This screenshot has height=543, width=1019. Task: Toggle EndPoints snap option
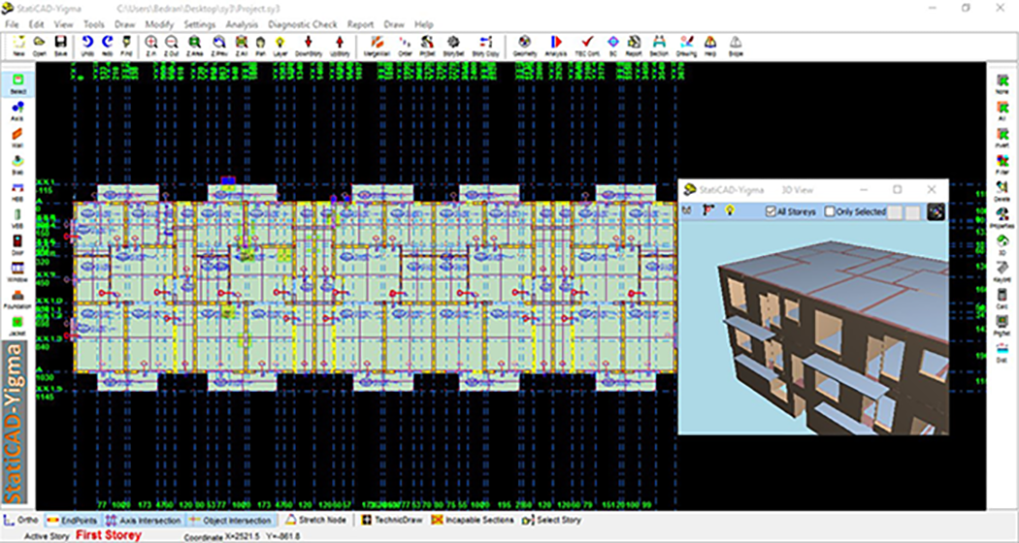pyautogui.click(x=73, y=520)
